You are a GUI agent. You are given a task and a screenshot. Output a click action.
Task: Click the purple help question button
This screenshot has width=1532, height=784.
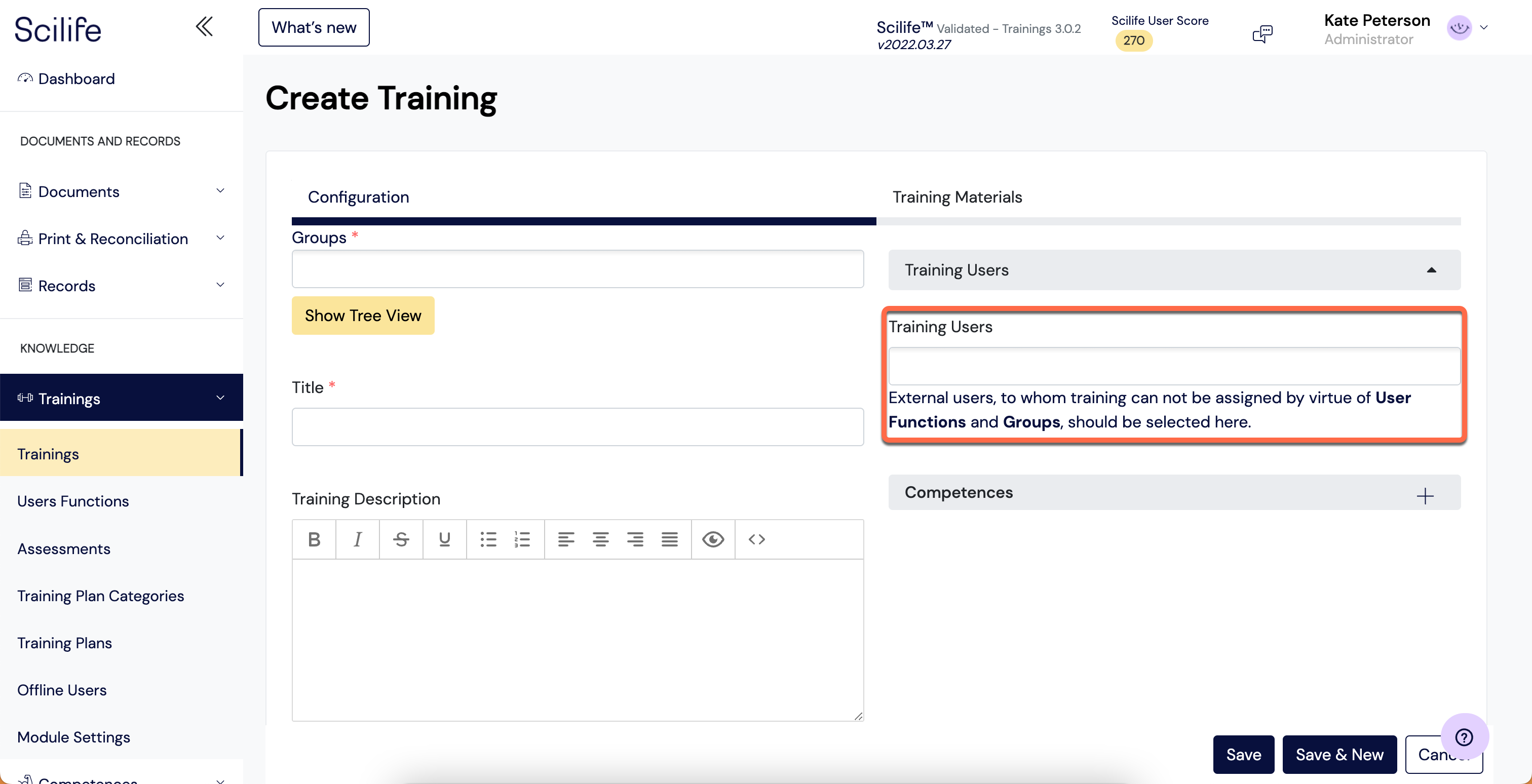[1464, 737]
